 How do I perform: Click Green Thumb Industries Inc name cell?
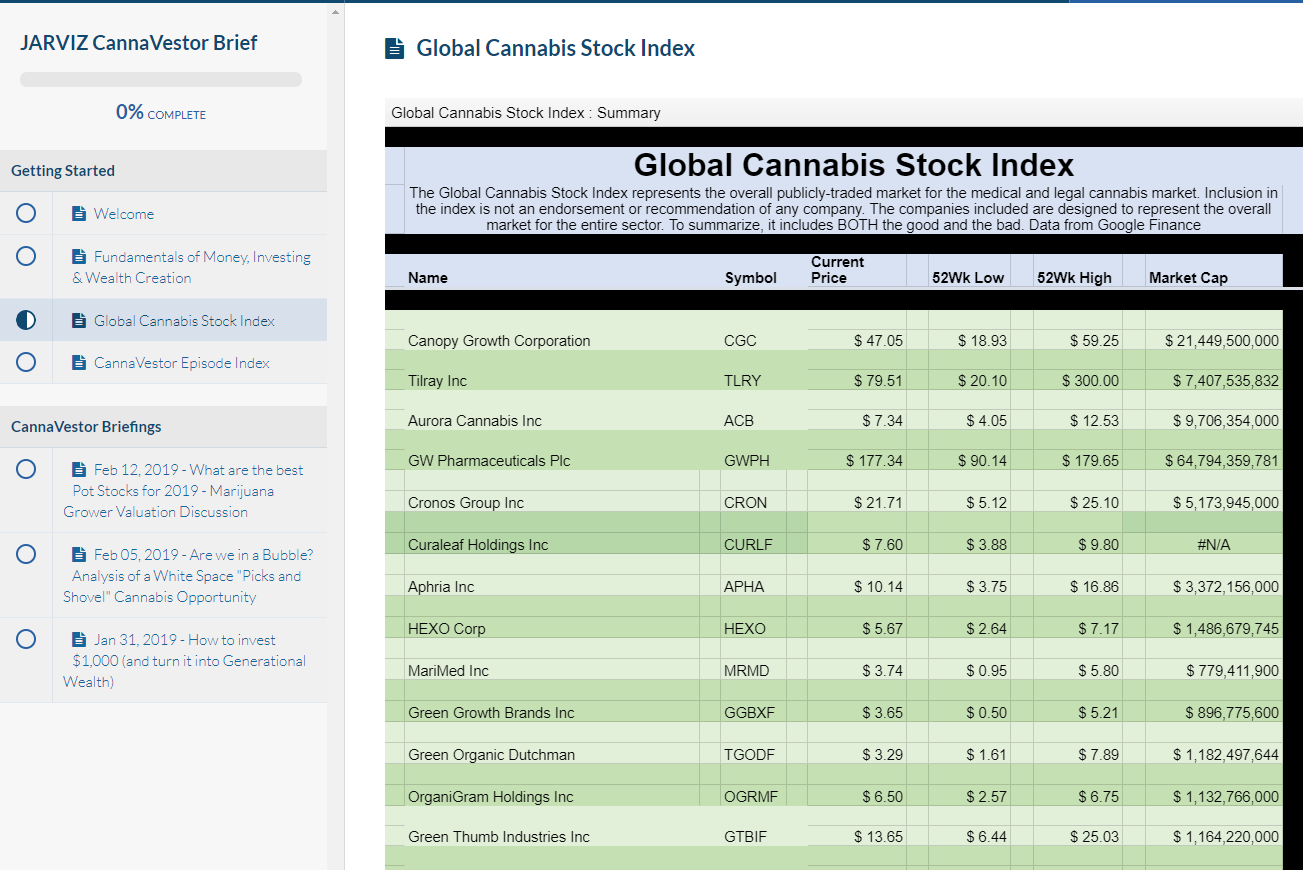click(x=499, y=837)
